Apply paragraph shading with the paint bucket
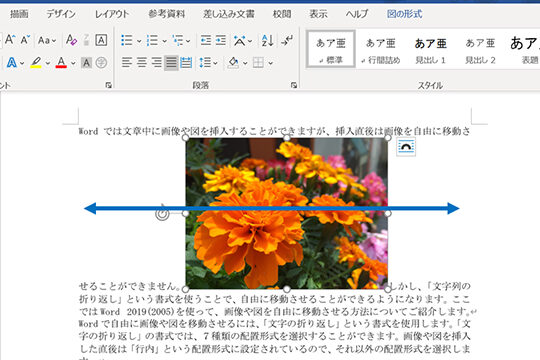The width and height of the screenshot is (540, 360). [233, 63]
